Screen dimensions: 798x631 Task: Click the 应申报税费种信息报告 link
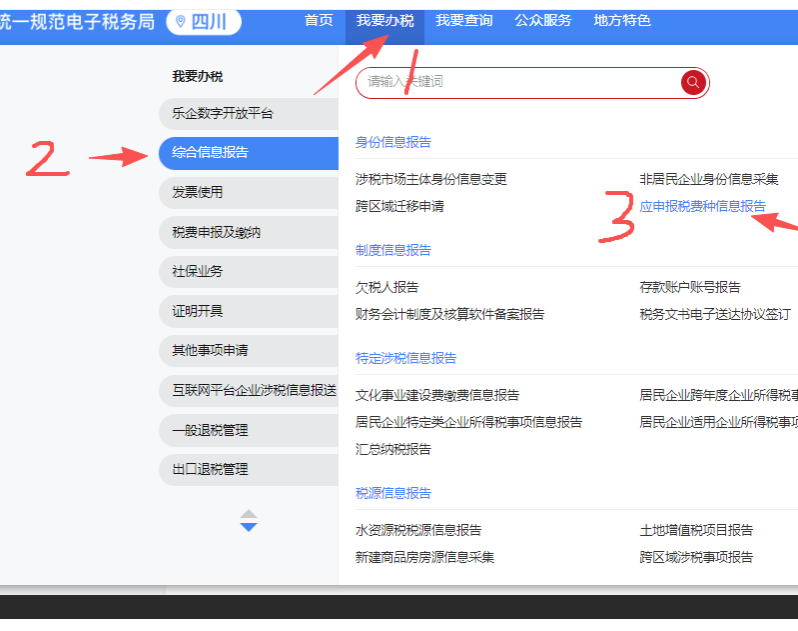703,206
